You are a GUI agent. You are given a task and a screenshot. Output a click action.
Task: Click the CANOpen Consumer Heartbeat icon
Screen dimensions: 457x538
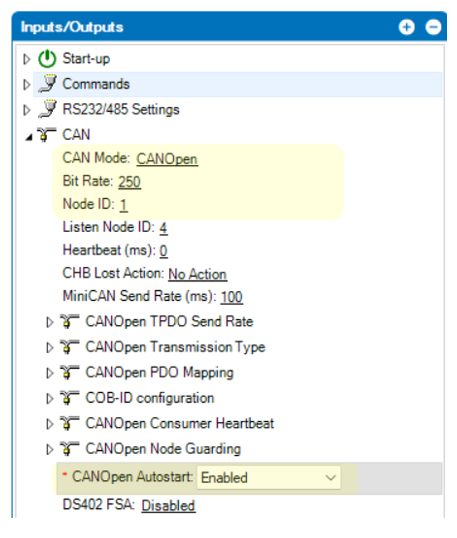(x=69, y=423)
